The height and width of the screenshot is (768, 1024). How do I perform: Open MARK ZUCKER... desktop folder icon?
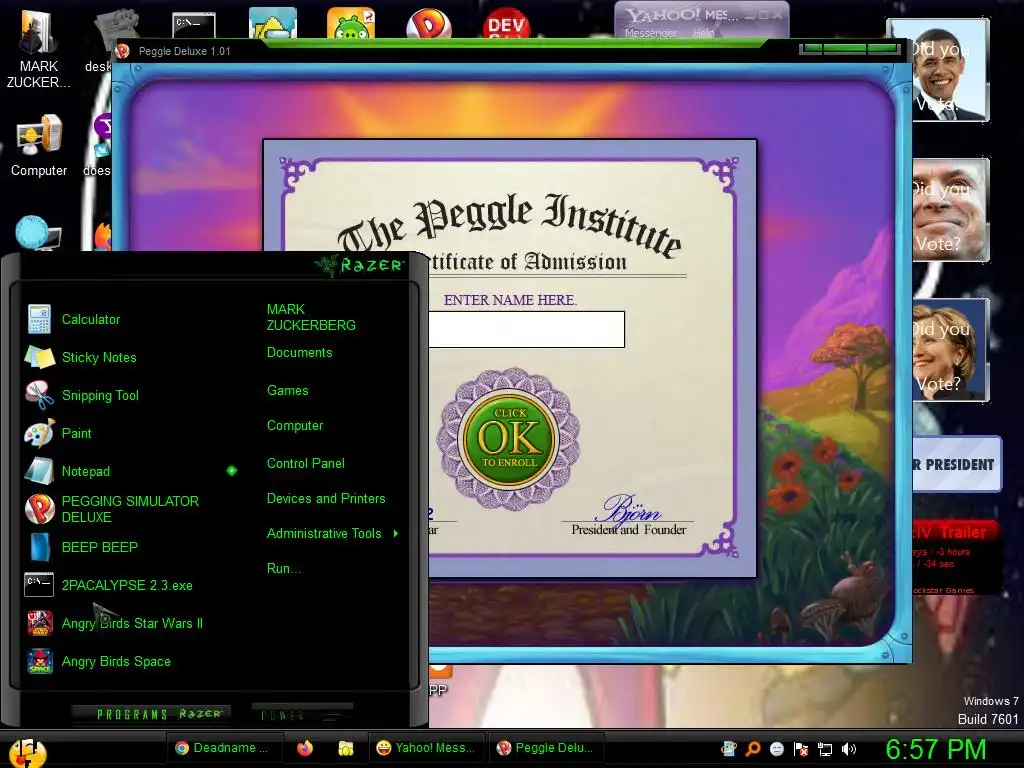39,51
